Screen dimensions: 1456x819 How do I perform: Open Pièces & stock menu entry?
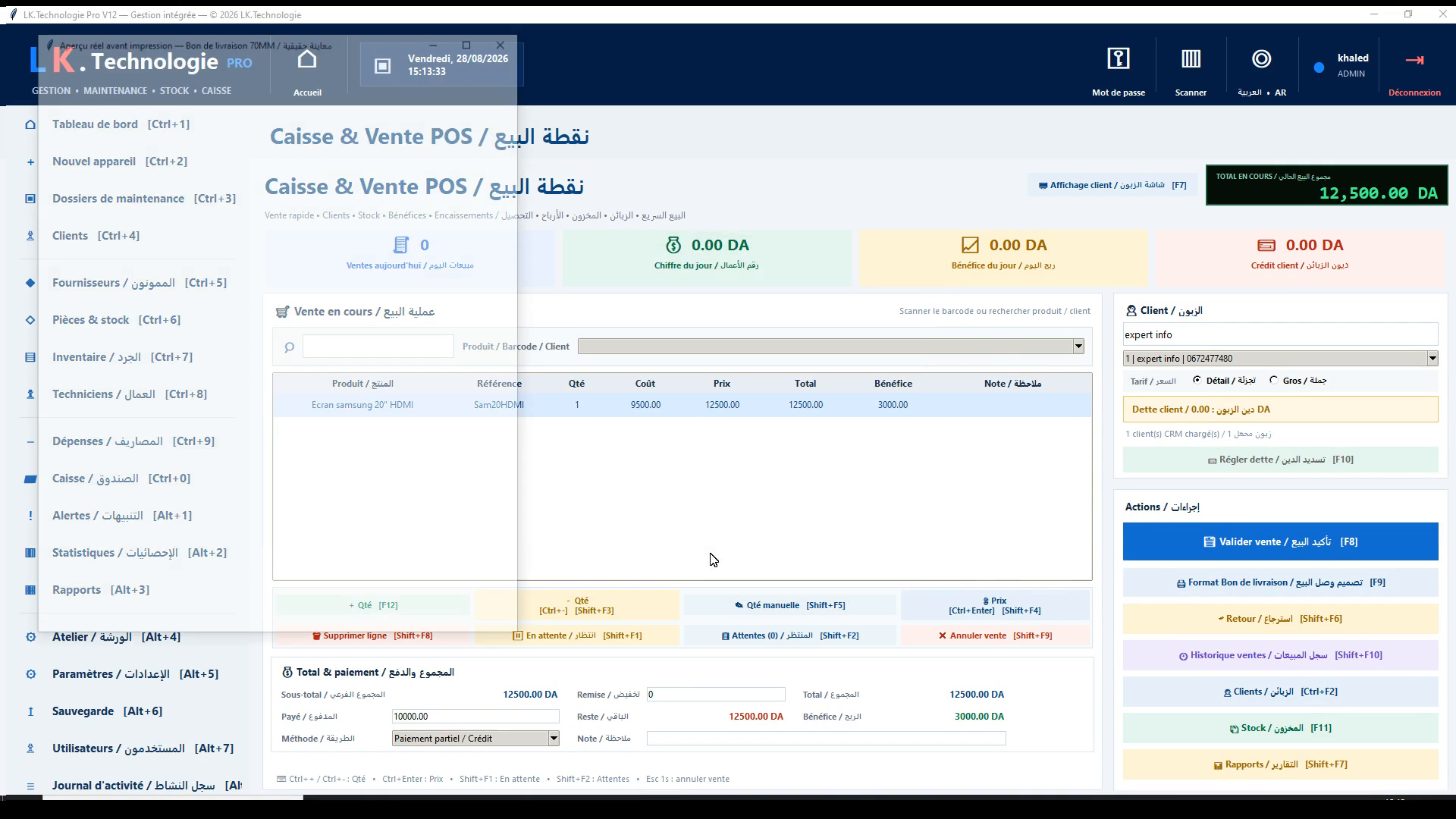[x=116, y=320]
